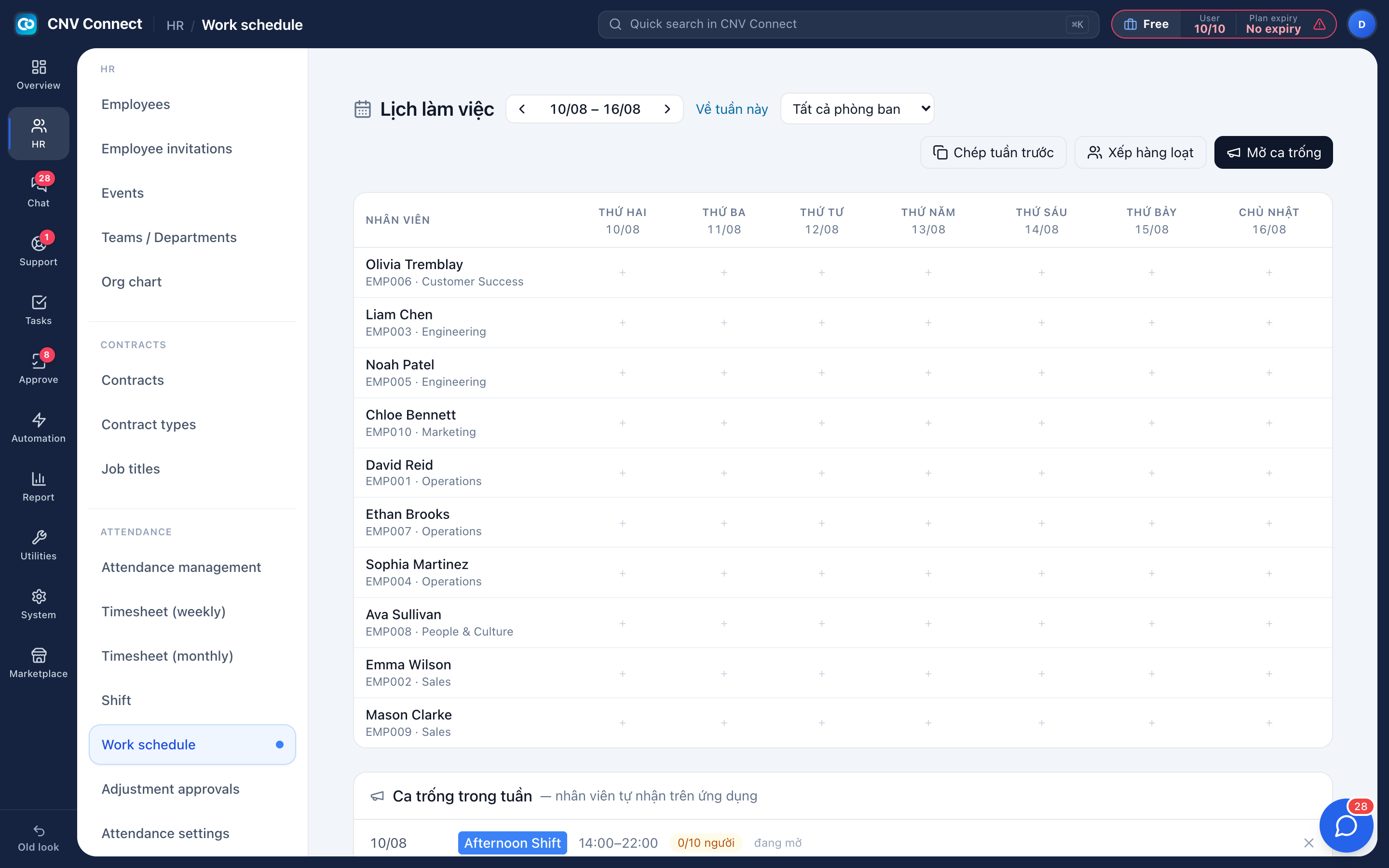Viewport: 1389px width, 868px height.
Task: Open Timesheet (weekly) menu item
Action: coord(192,611)
